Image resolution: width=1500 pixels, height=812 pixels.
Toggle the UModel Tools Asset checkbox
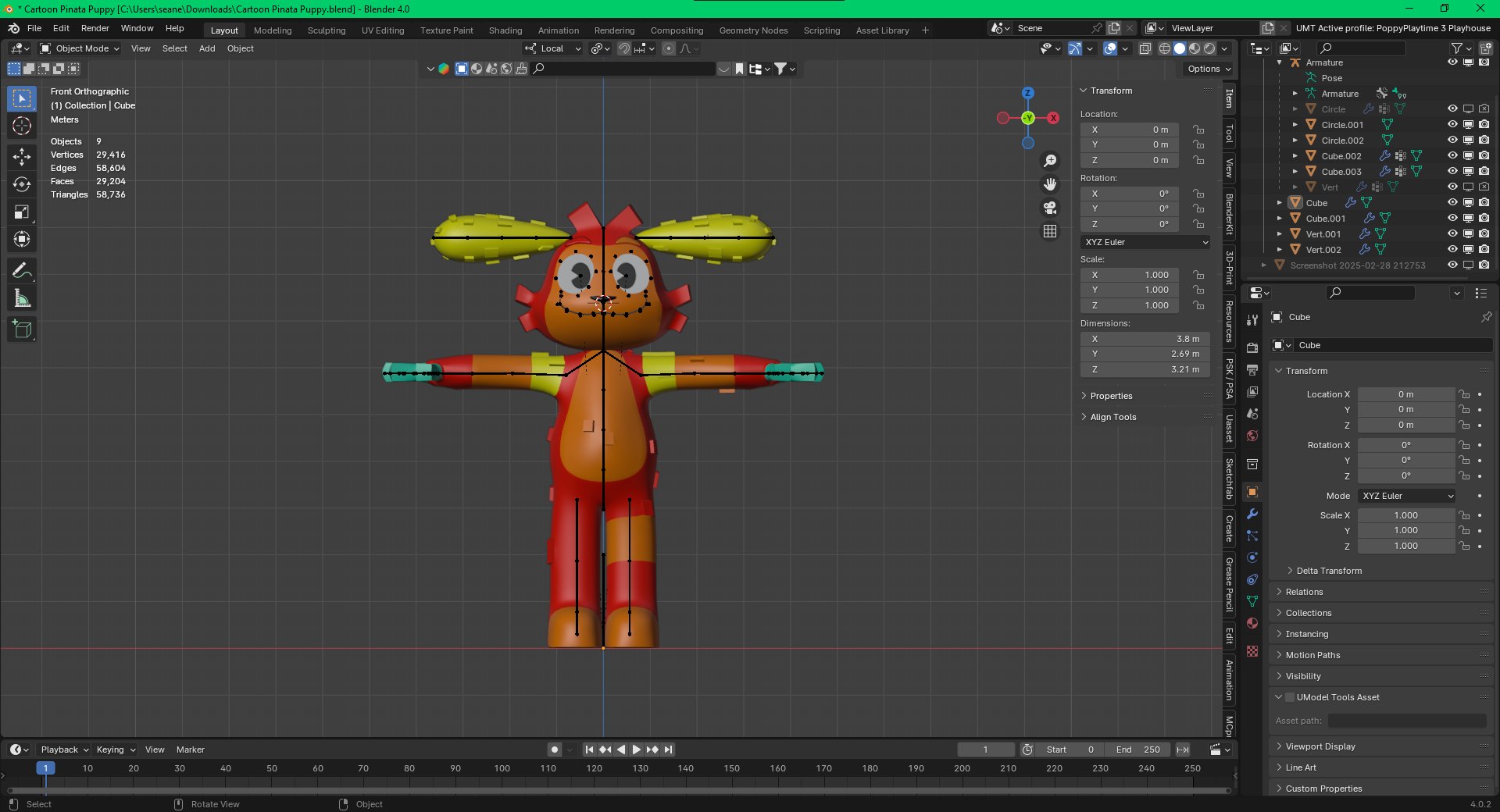click(x=1290, y=697)
